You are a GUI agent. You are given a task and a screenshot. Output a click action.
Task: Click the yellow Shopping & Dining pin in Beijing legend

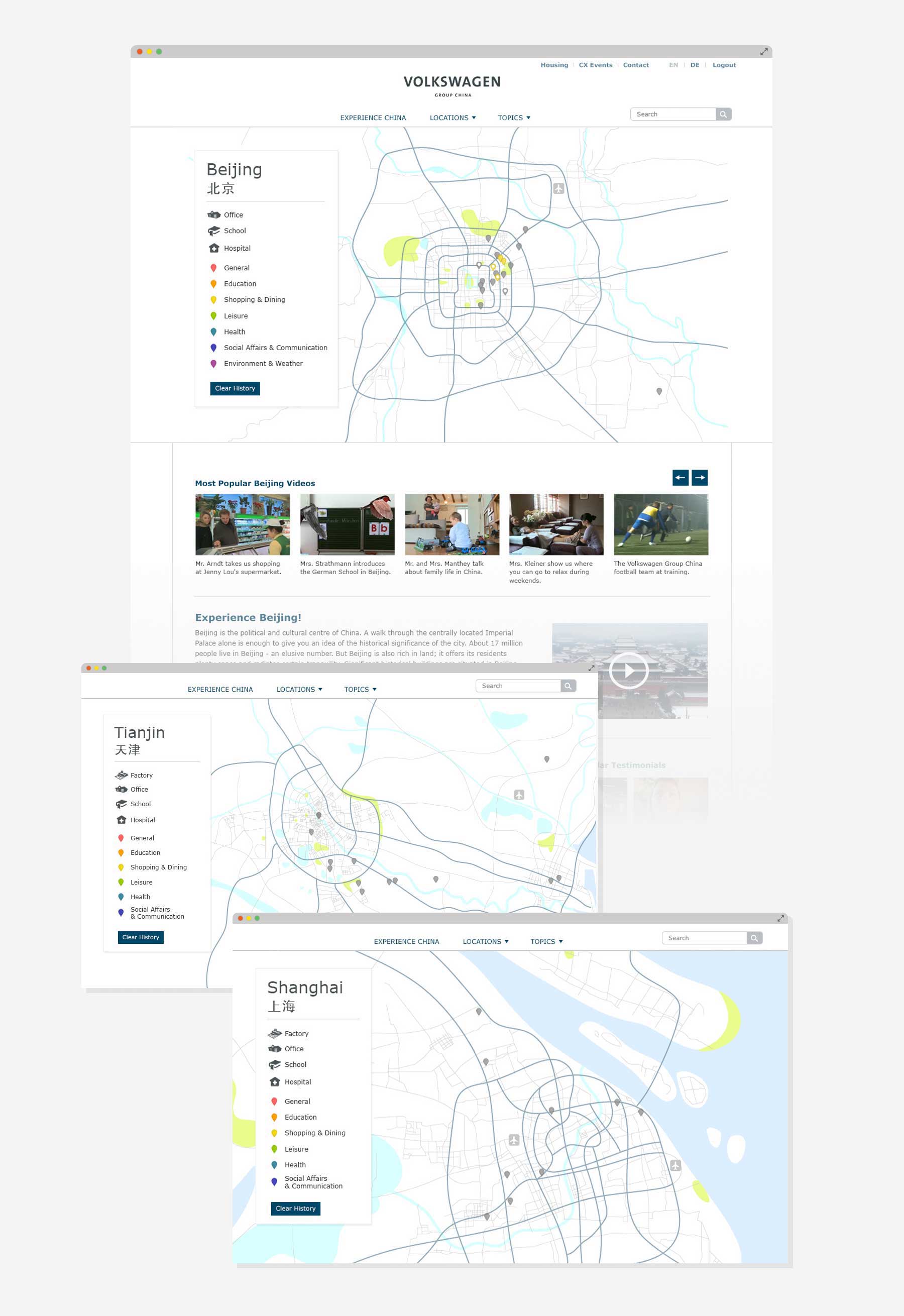213,300
